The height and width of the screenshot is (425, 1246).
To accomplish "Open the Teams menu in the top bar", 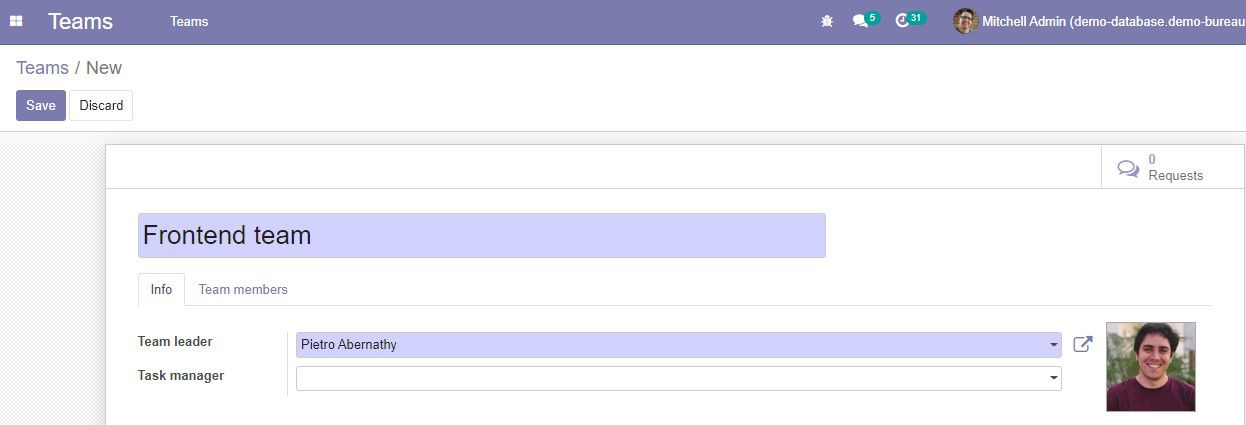I will 189,21.
